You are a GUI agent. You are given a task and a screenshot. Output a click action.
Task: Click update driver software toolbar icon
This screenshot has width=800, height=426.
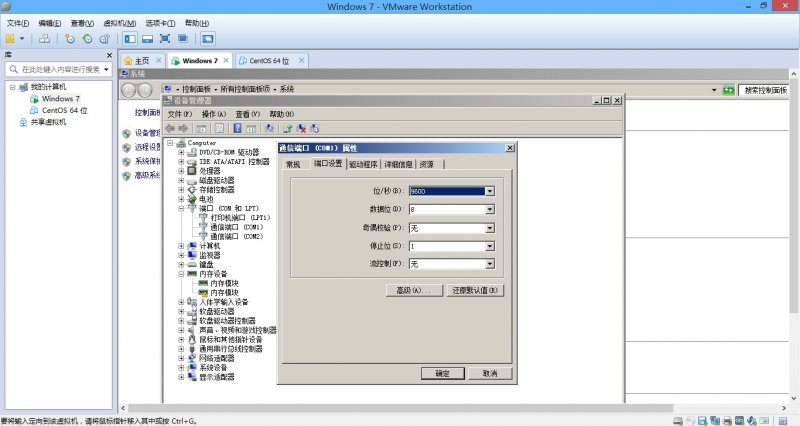click(288, 129)
